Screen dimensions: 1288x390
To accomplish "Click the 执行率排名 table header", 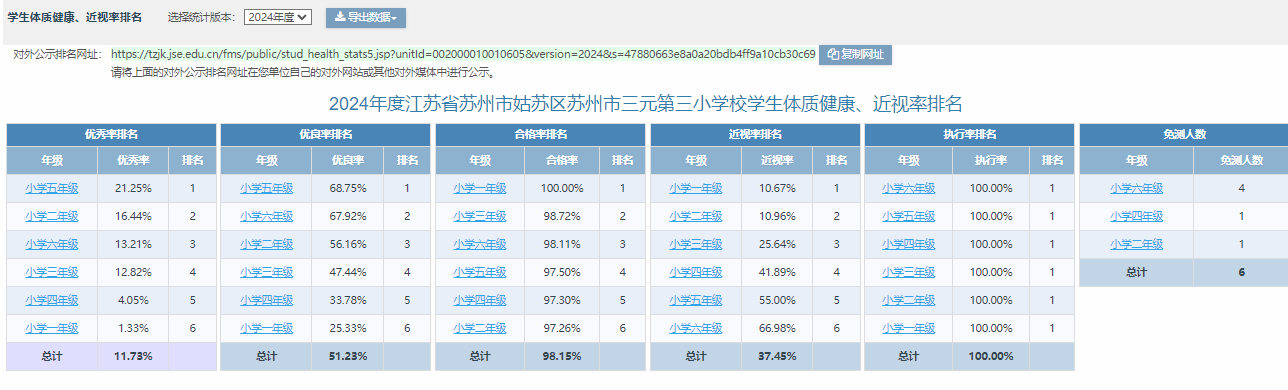I will tap(969, 134).
